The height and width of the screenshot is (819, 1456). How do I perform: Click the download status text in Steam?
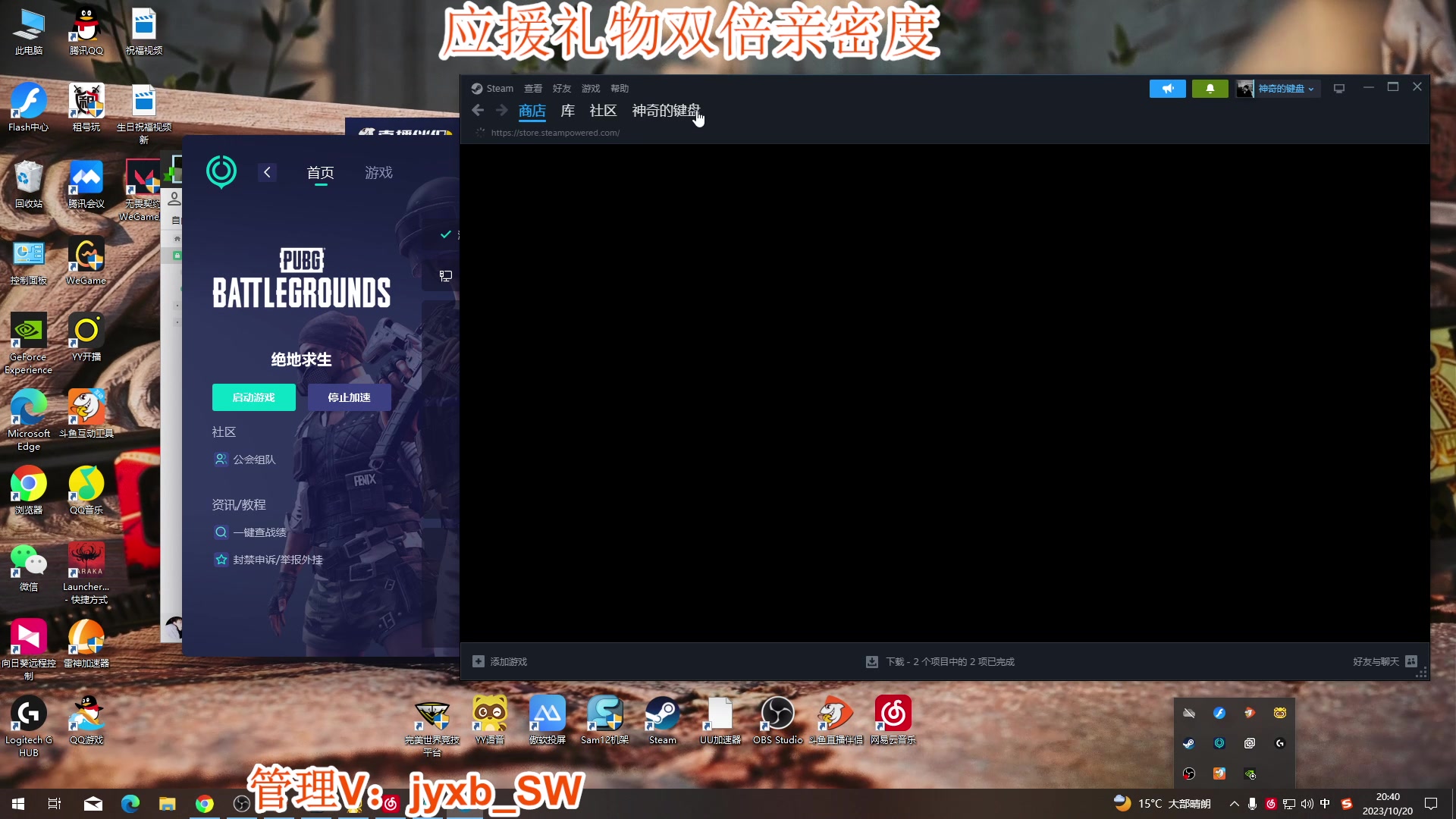(x=950, y=662)
